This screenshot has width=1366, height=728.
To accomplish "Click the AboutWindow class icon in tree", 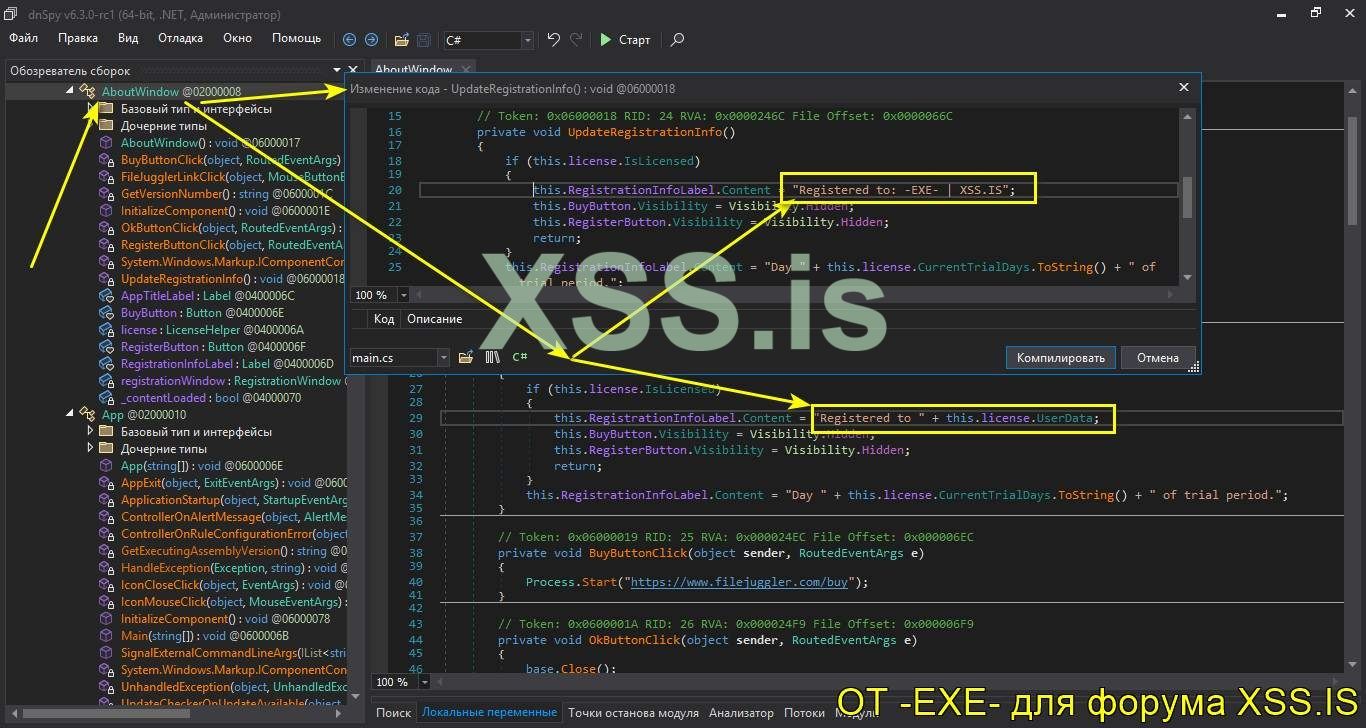I will tap(88, 91).
